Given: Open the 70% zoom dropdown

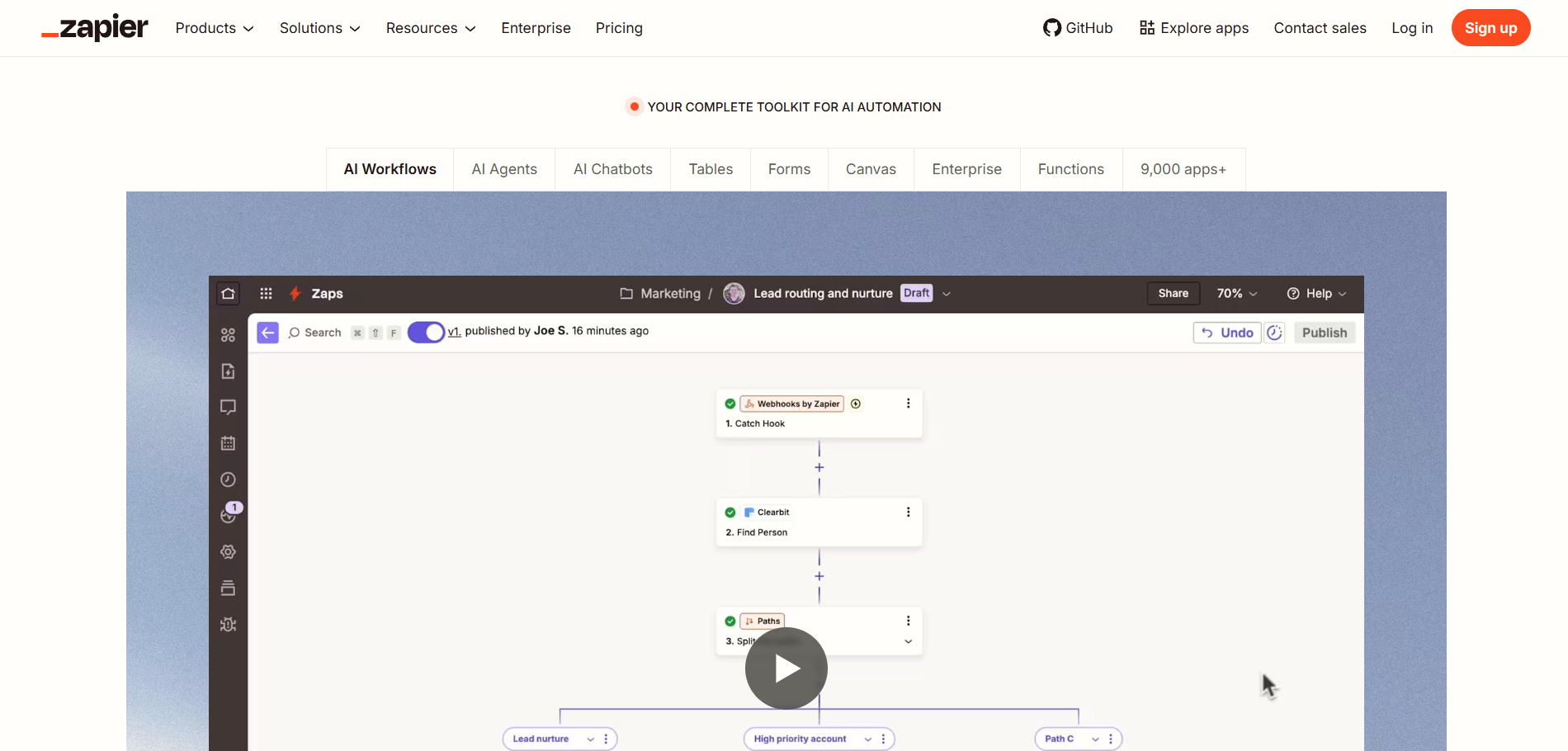Looking at the screenshot, I should coord(1237,294).
